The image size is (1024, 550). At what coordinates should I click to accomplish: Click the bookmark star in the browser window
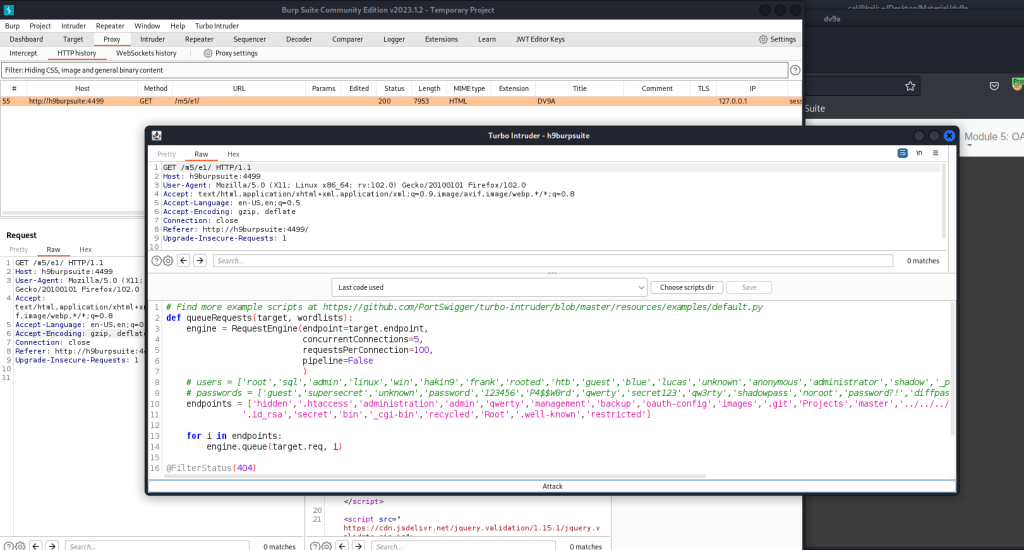(910, 86)
